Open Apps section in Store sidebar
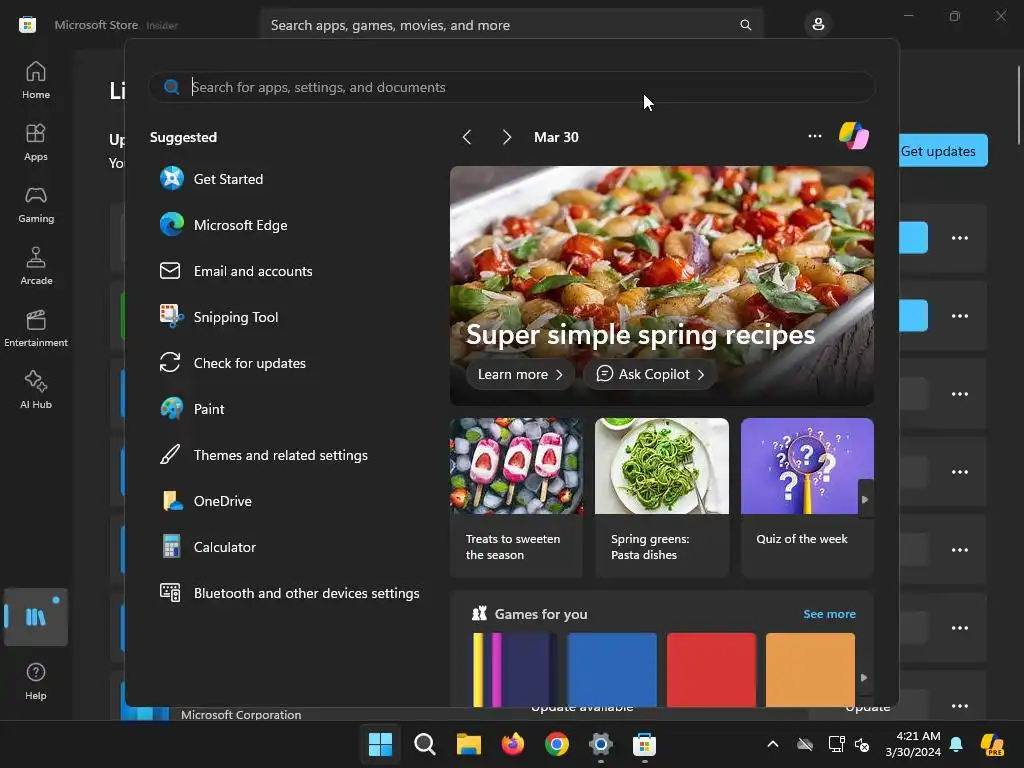Viewport: 1024px width, 768px height. pyautogui.click(x=36, y=142)
